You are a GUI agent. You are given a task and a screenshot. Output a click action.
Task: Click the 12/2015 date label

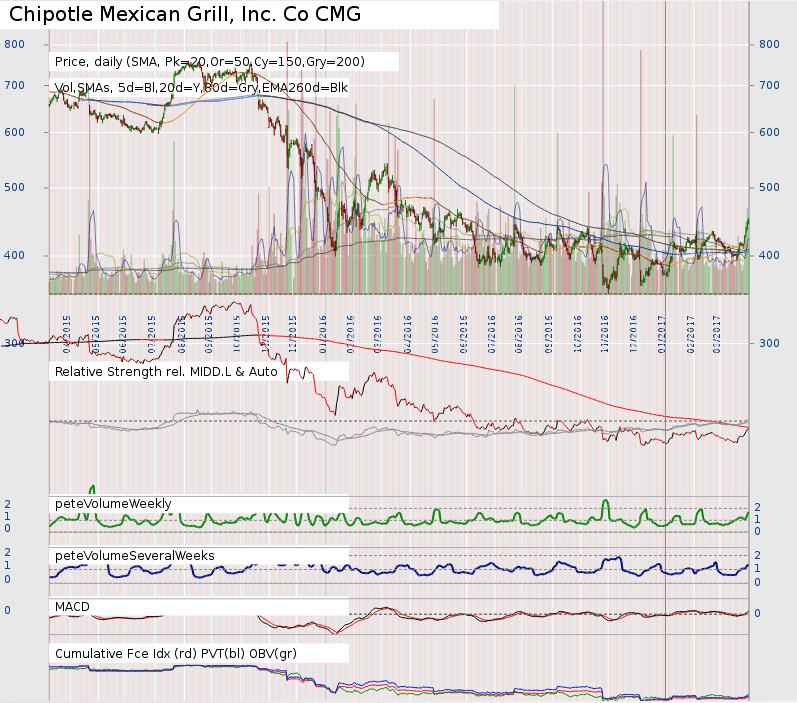(293, 334)
